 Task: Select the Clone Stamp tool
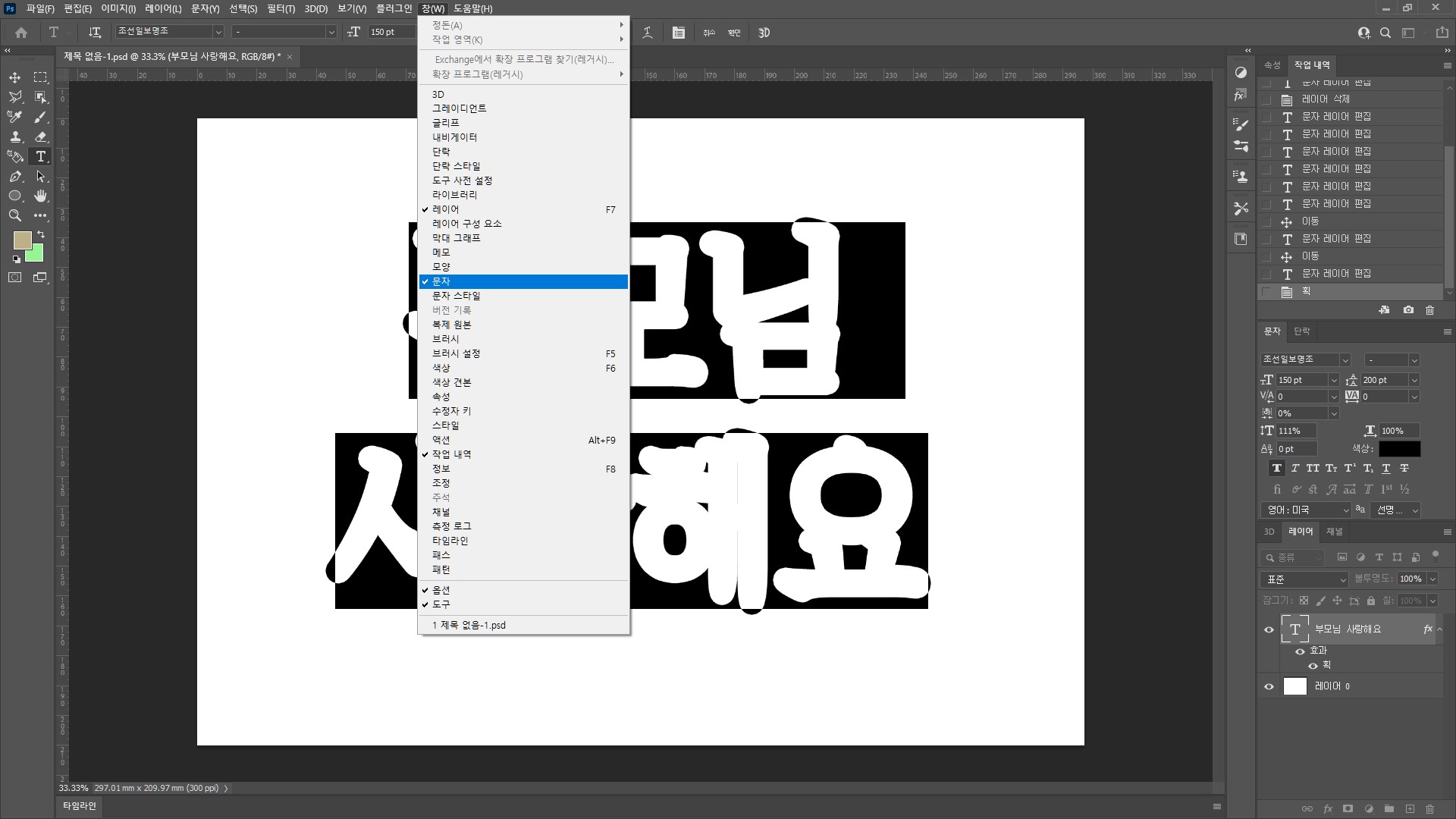[14, 136]
